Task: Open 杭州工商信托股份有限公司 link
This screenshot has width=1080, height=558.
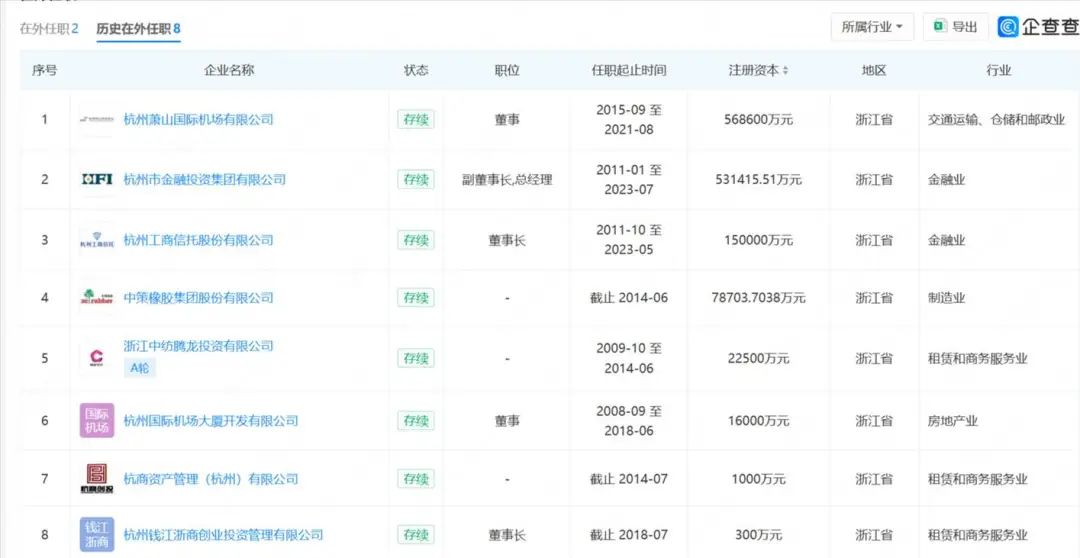Action: pyautogui.click(x=198, y=240)
